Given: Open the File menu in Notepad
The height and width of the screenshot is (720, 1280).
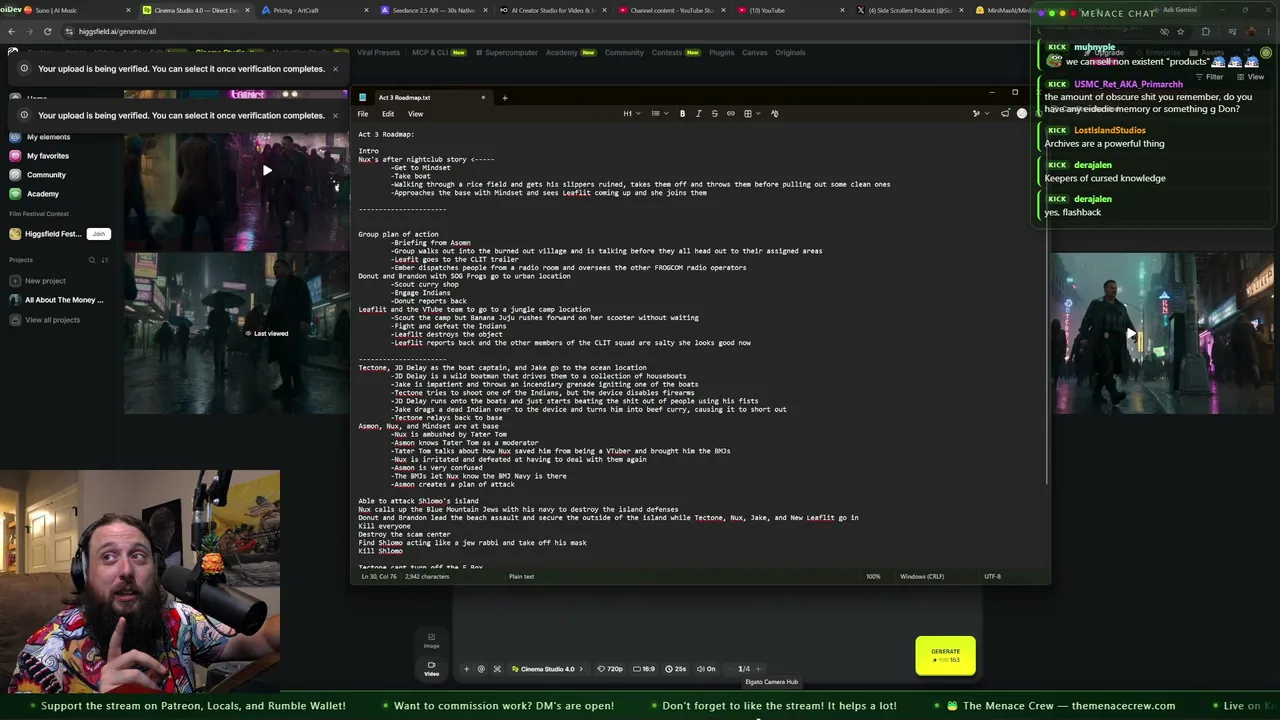Looking at the screenshot, I should pos(363,114).
